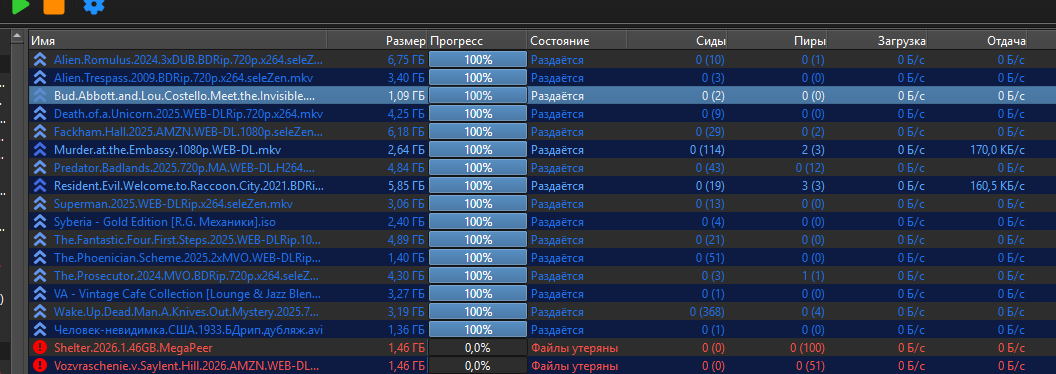Select The.Phoenician.Scheme.2025.2xMVO torrent name
1056x374 pixels.
point(187,257)
